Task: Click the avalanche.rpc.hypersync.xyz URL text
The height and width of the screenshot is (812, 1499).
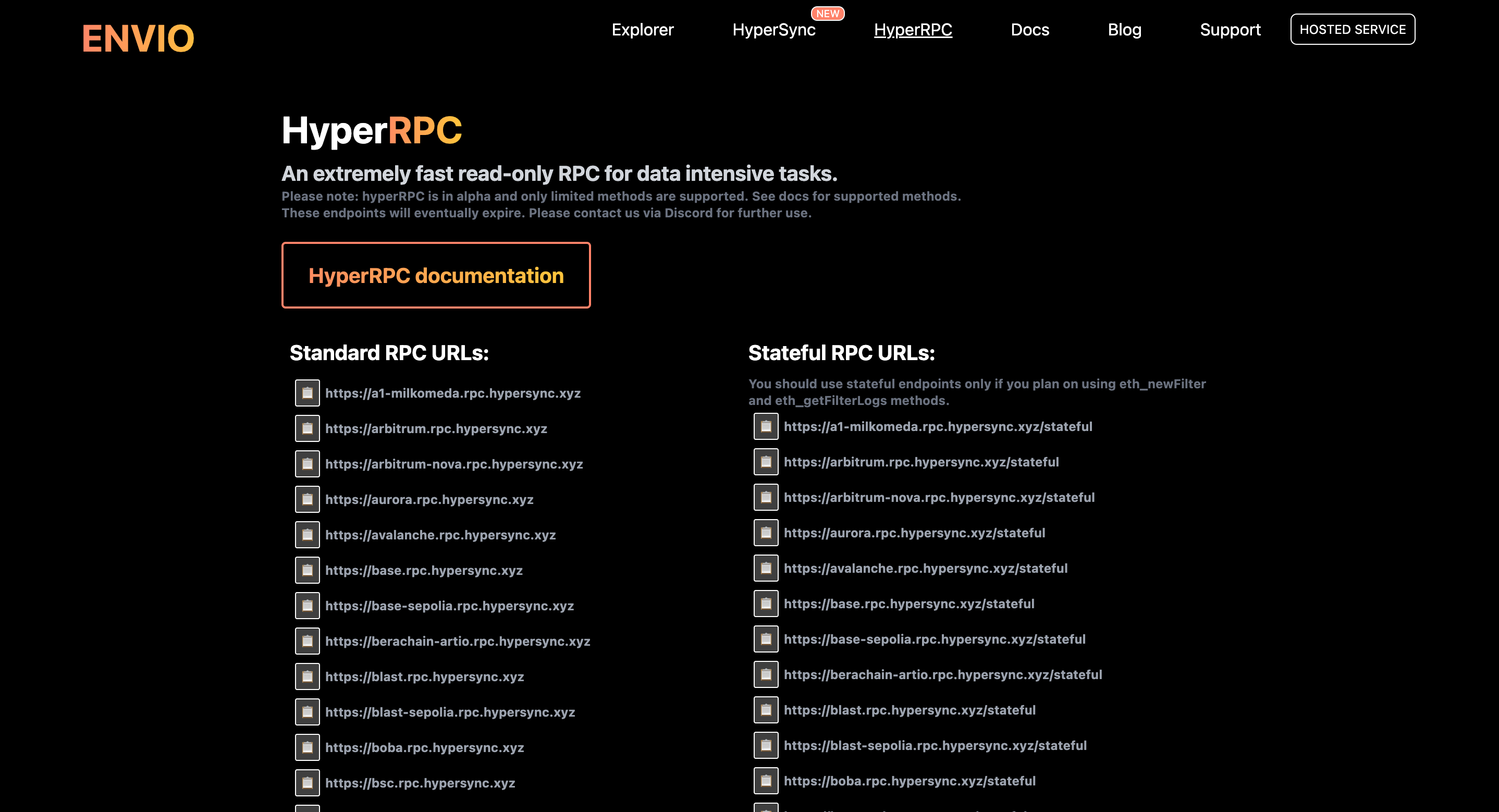Action: [x=440, y=535]
